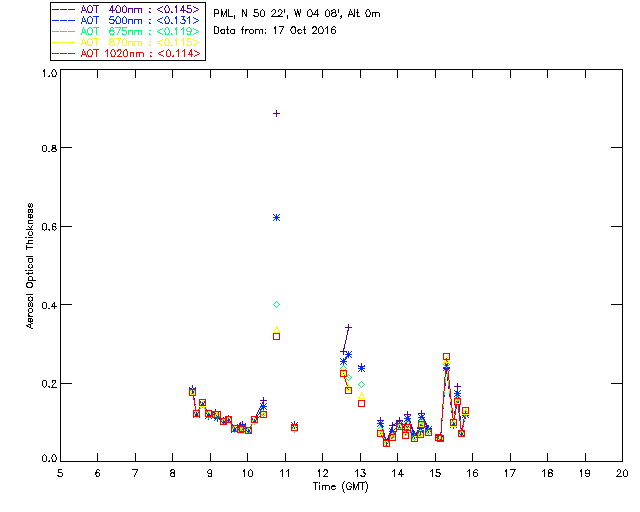
Task: Select the isolated blue asterisk at time 13
Action: click(361, 368)
